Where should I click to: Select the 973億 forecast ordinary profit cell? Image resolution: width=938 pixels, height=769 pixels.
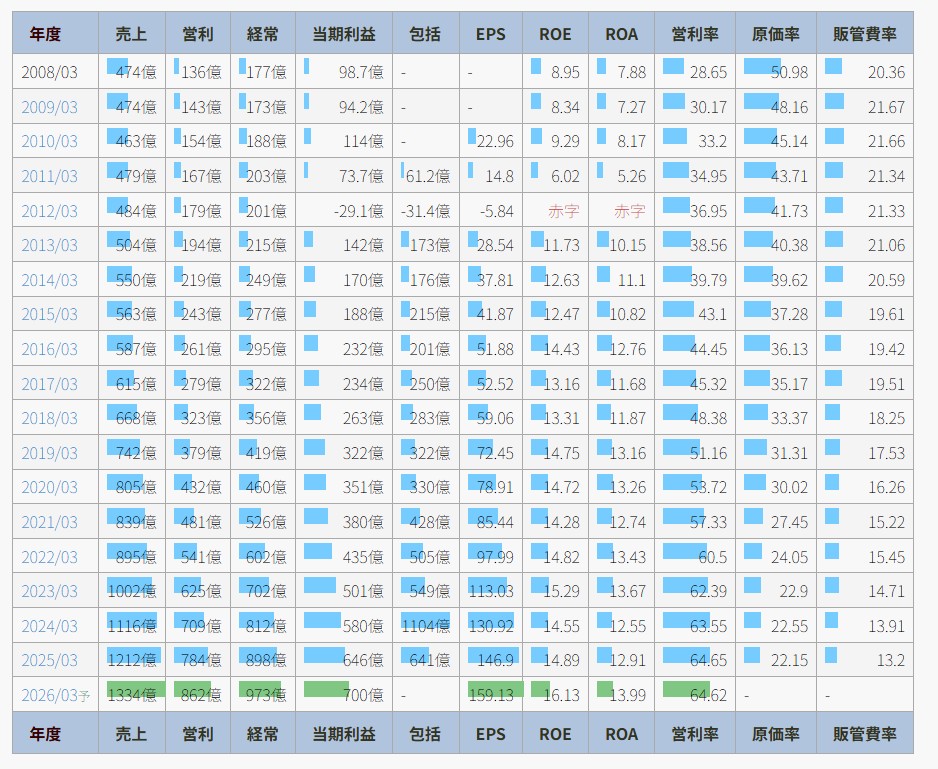[x=263, y=695]
